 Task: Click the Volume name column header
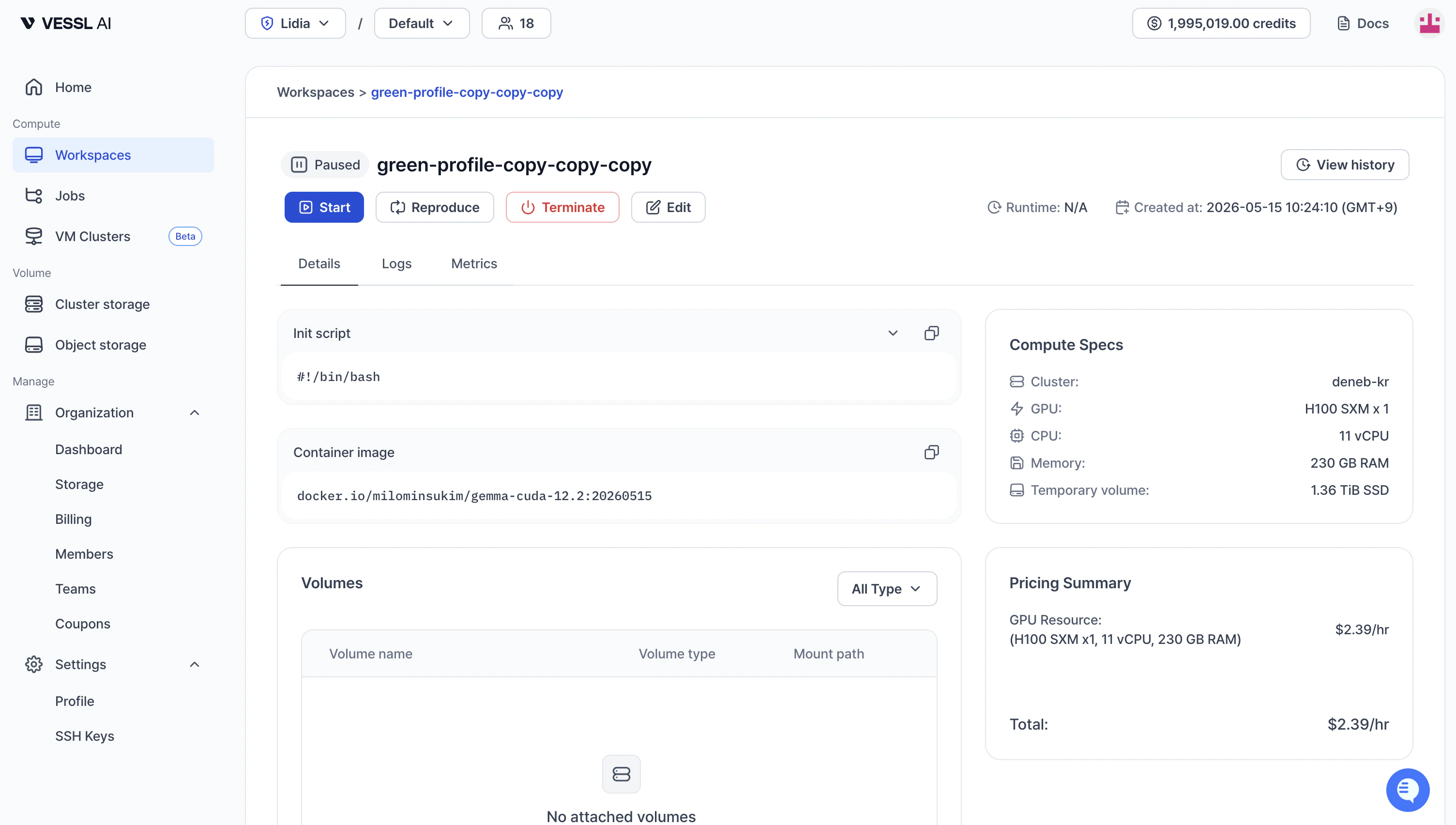pyautogui.click(x=371, y=653)
